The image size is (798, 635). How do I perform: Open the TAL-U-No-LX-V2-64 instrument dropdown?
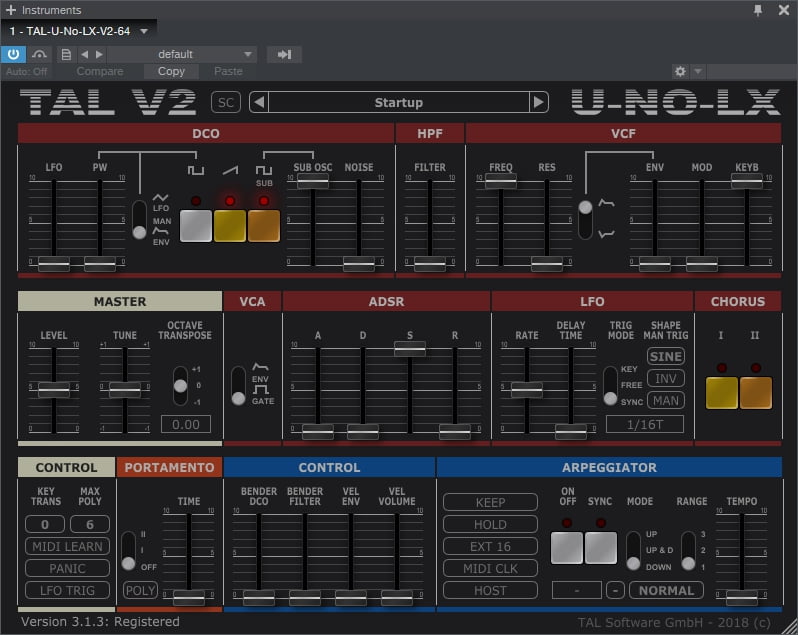[x=144, y=31]
